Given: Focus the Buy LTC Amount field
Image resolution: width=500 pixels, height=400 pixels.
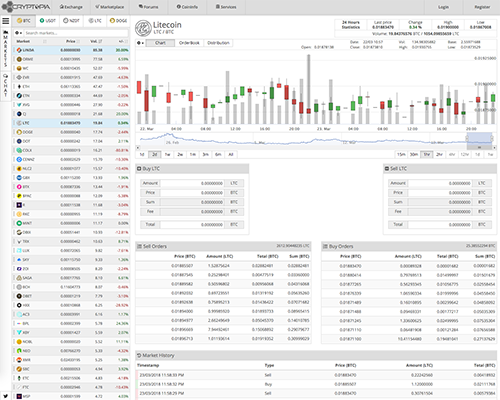Looking at the screenshot, I should click(192, 183).
